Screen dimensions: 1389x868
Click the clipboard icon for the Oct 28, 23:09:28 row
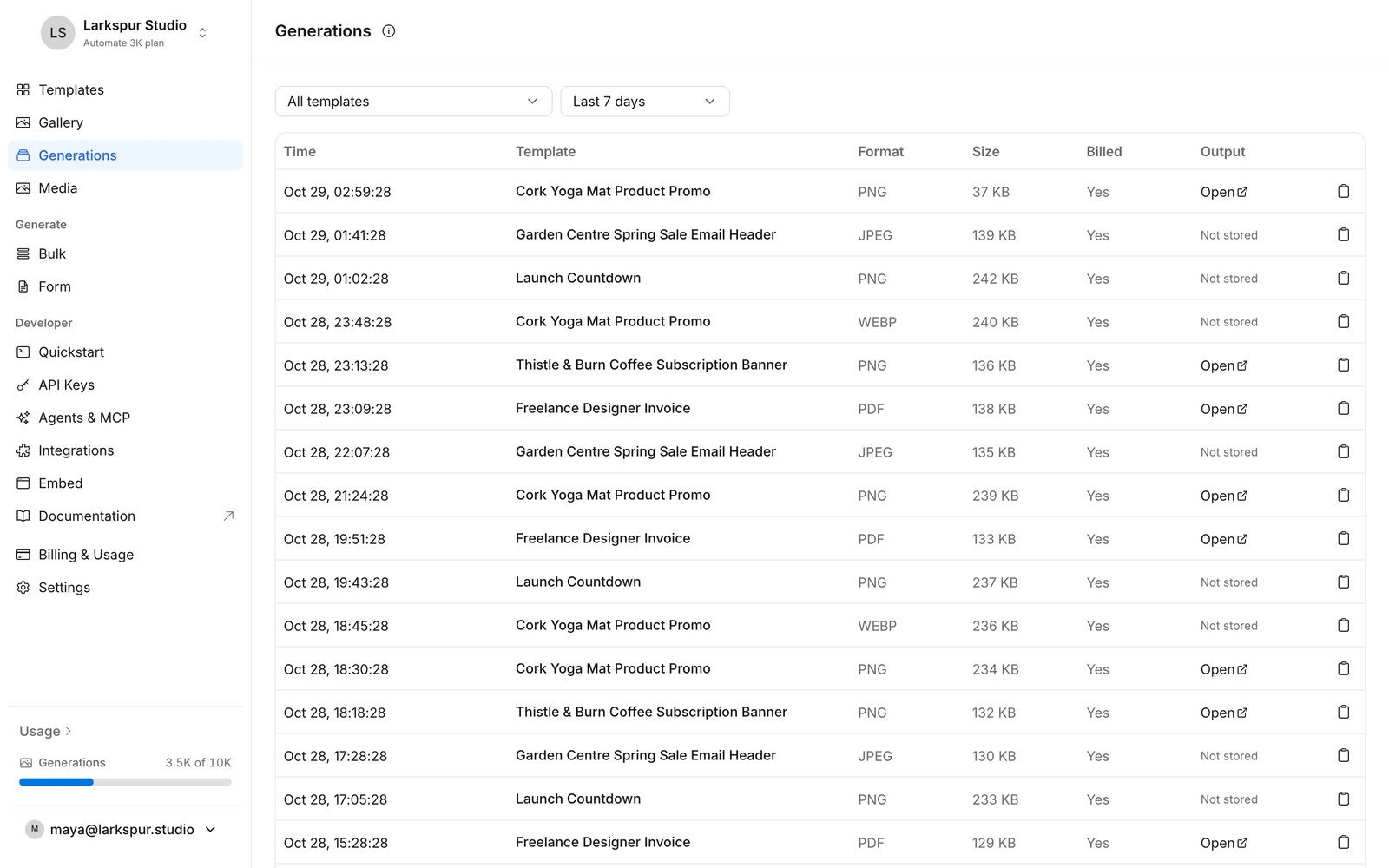1343,409
